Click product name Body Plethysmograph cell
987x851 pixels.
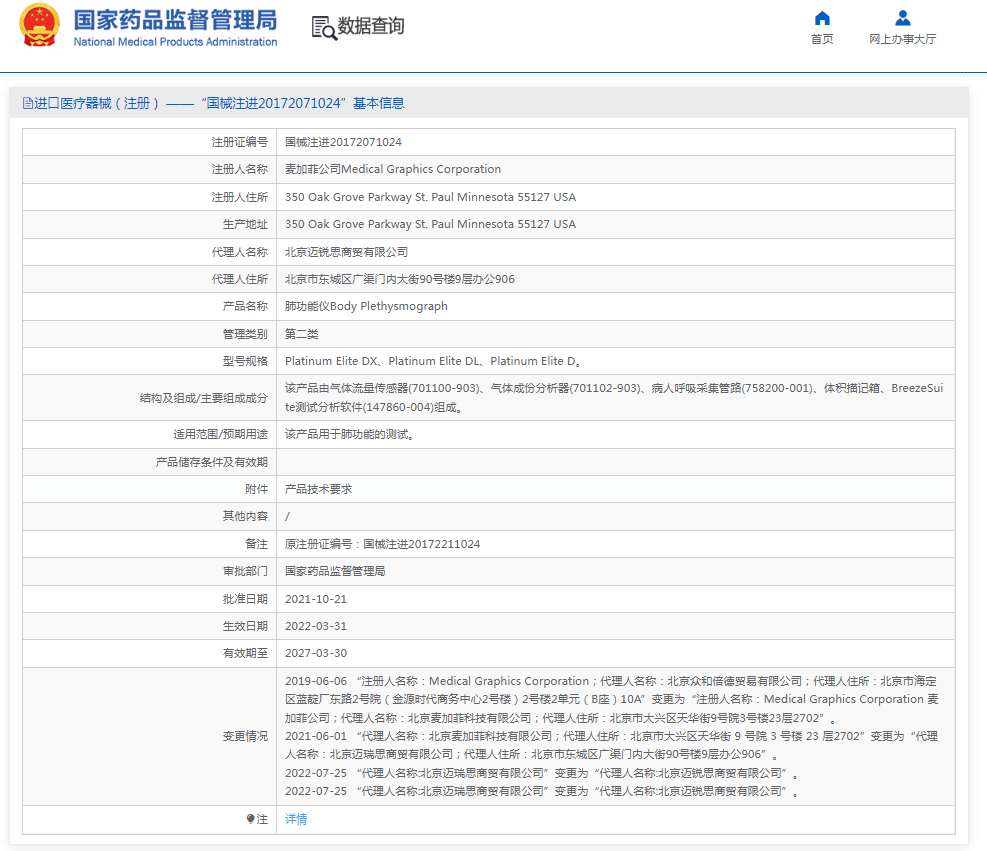coord(366,306)
